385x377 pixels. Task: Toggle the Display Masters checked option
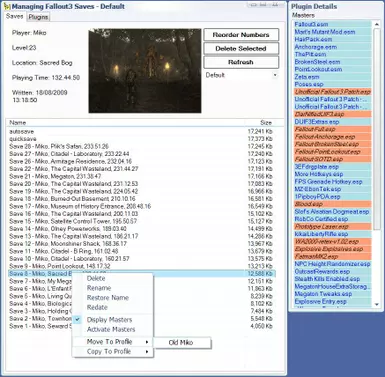[109, 320]
